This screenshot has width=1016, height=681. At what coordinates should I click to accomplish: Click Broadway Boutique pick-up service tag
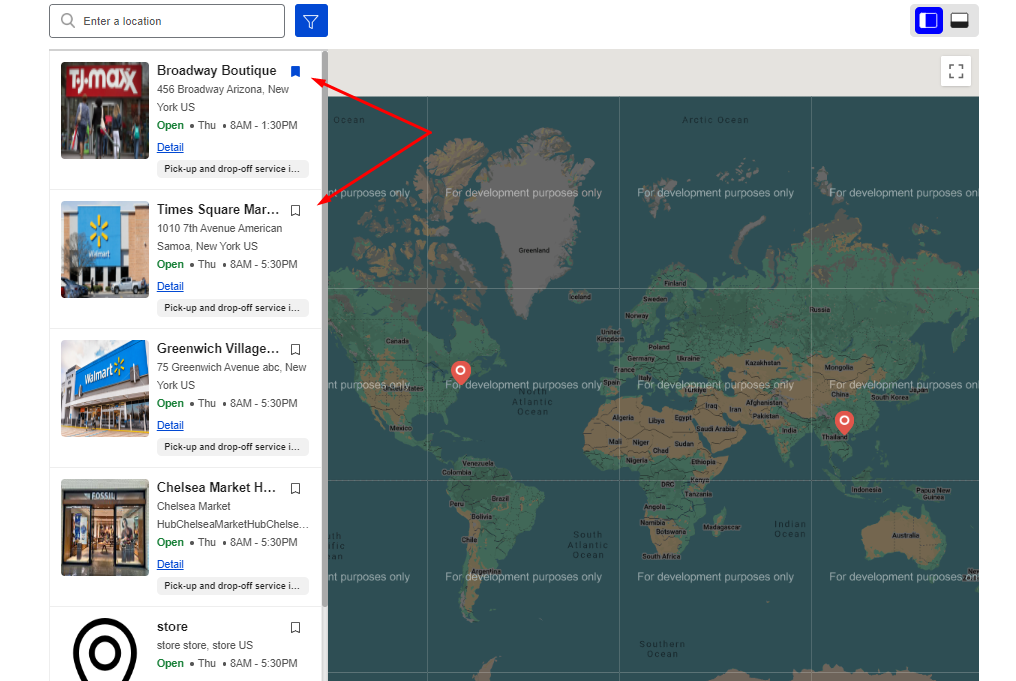[x=232, y=169]
